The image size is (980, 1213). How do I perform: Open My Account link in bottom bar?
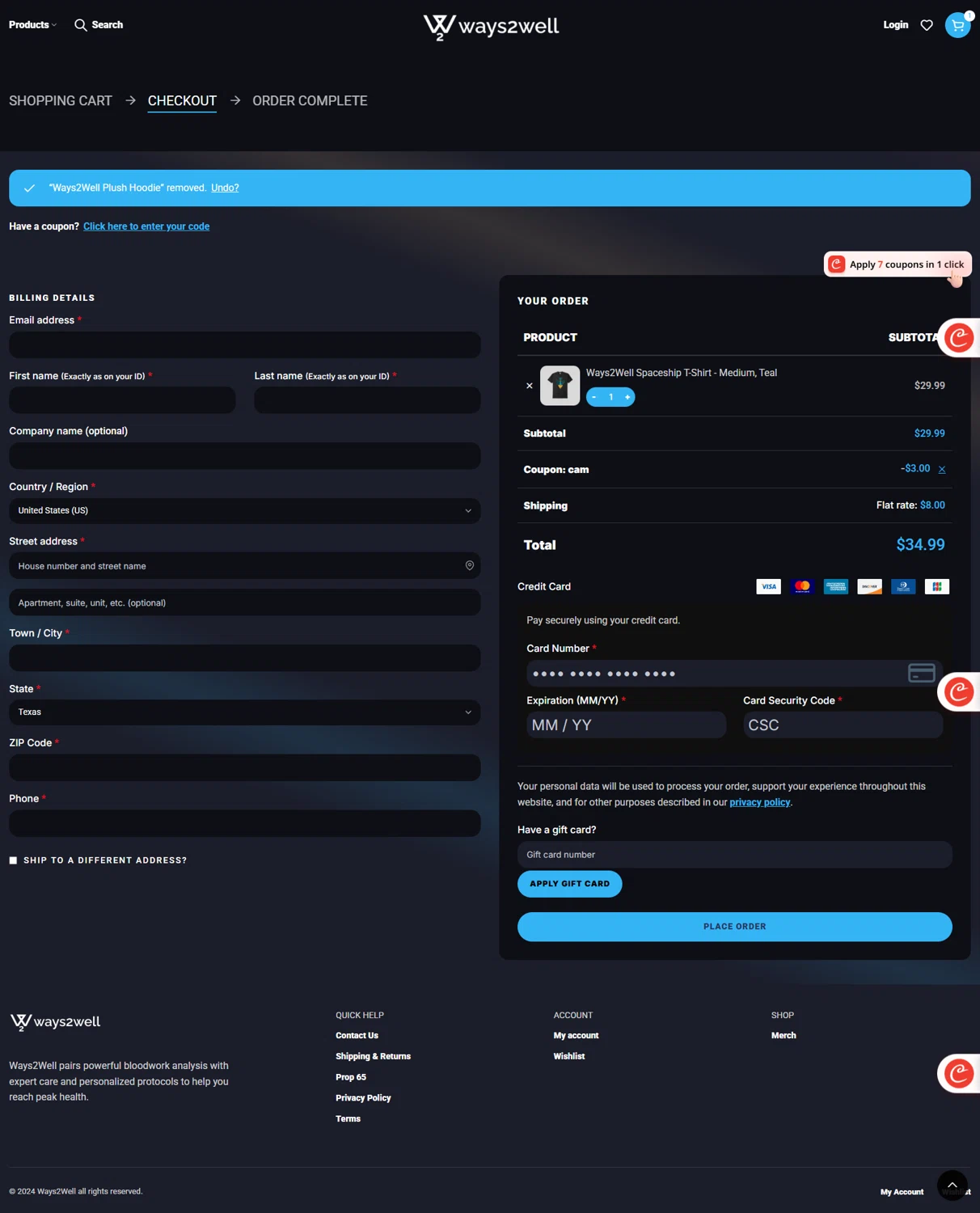coord(902,1192)
